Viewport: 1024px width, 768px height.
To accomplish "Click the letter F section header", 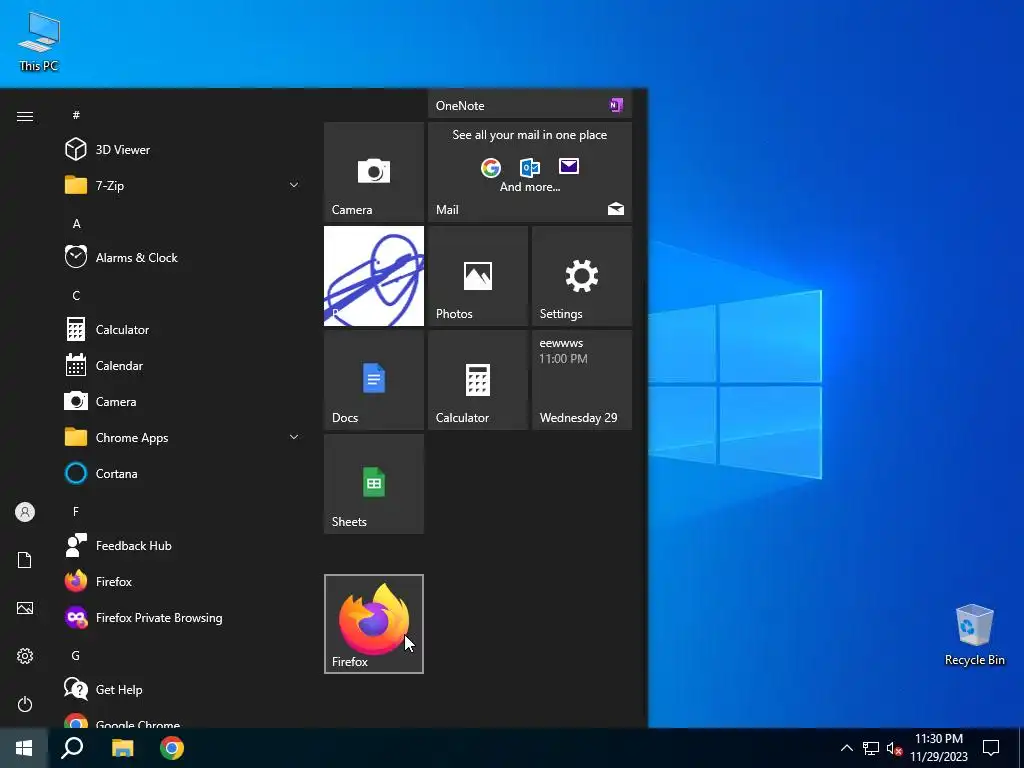I will pos(76,511).
